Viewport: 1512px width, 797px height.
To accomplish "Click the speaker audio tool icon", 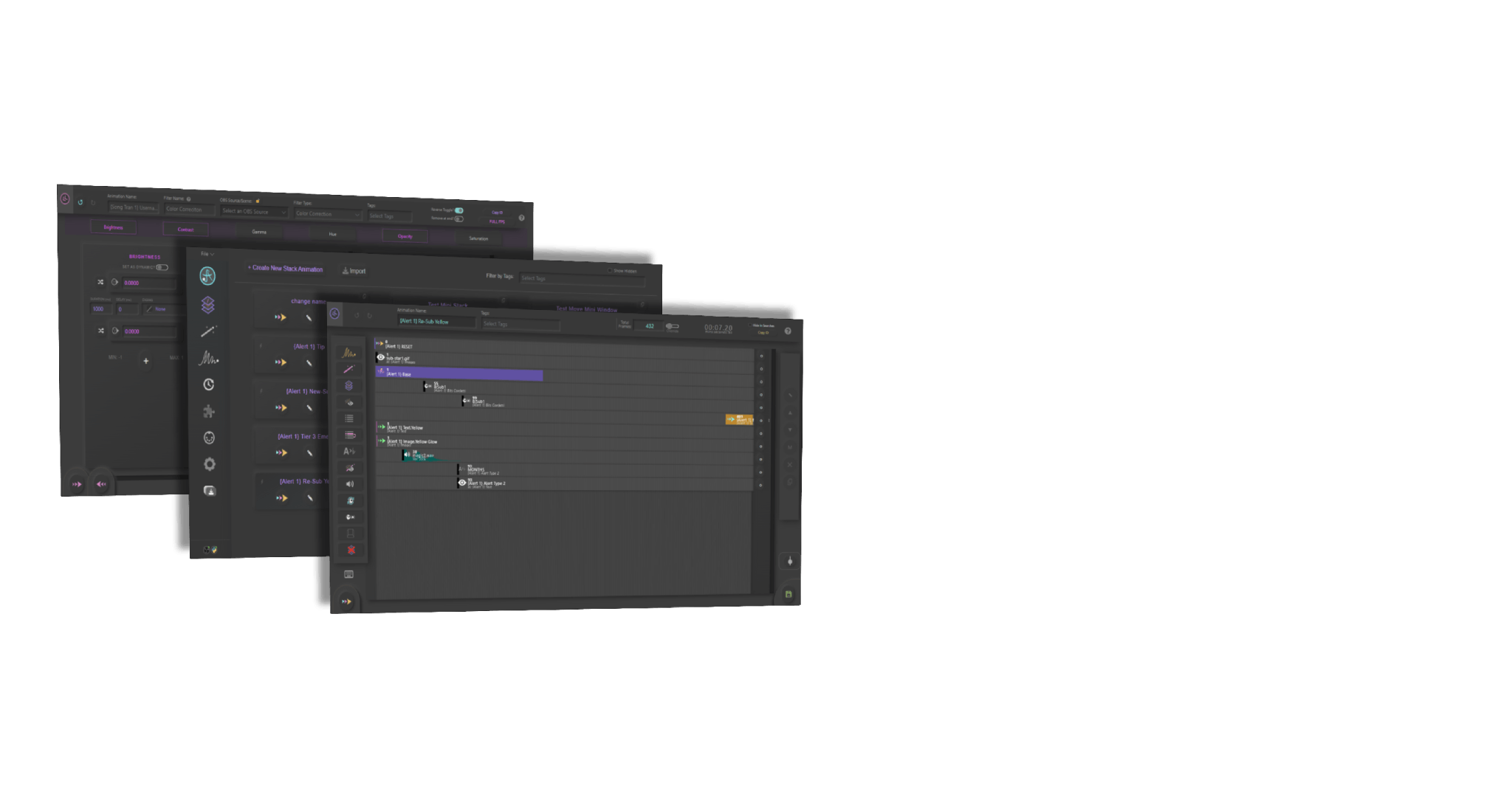I will click(350, 484).
